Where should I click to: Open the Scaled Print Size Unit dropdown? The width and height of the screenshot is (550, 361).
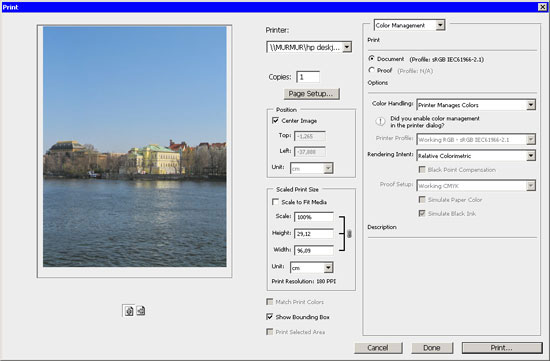pyautogui.click(x=328, y=268)
